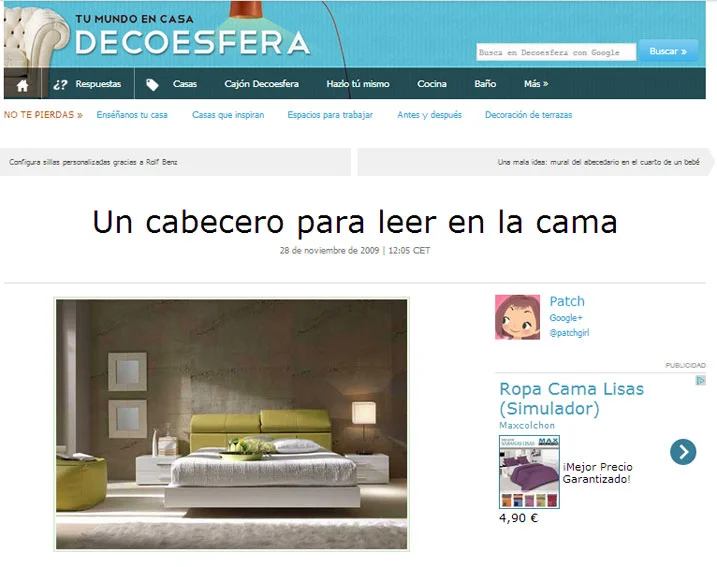
Task: Open the Hazlo tú mismo section
Action: 358,84
